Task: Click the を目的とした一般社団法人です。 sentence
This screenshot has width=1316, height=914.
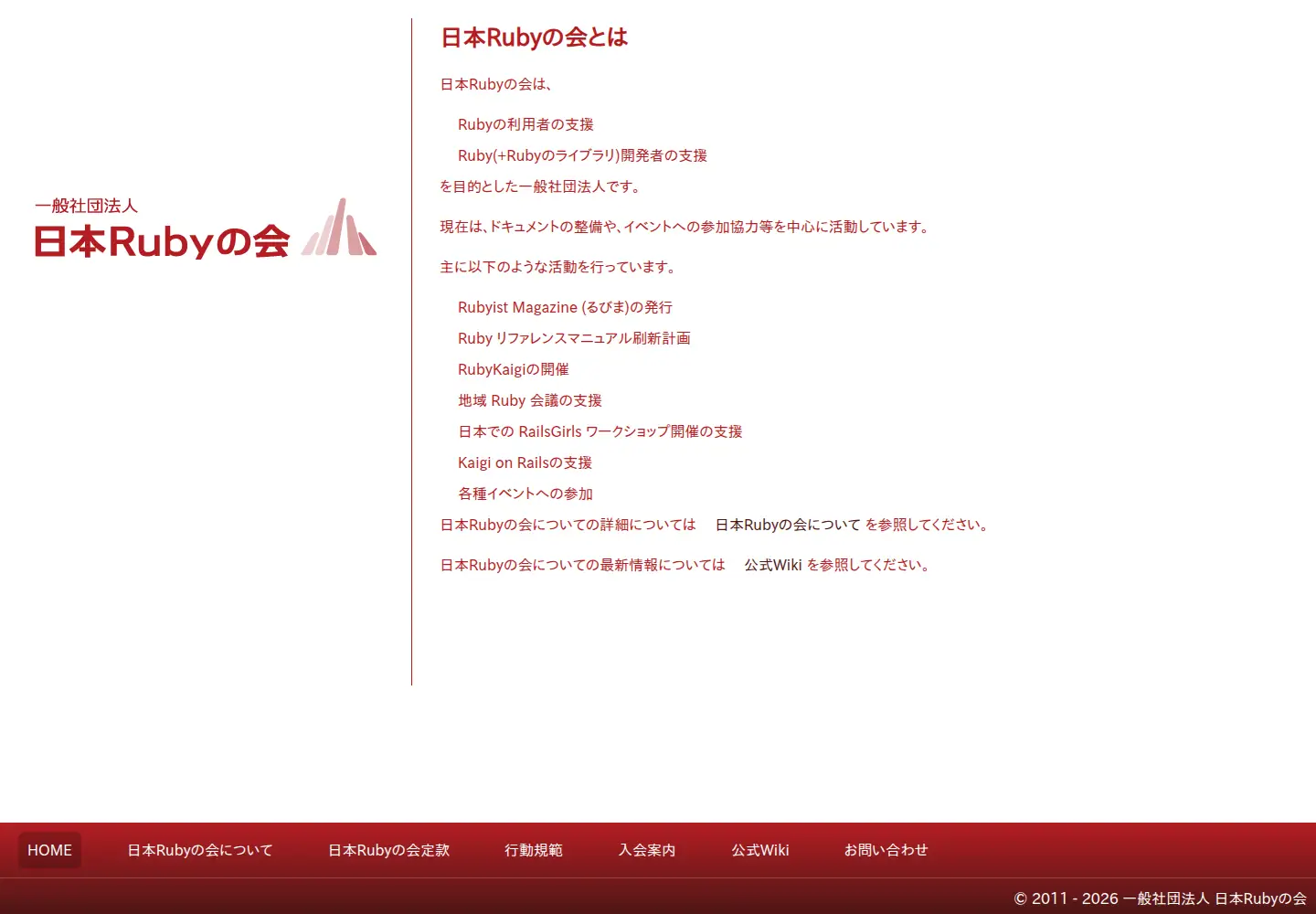Action: pos(543,186)
